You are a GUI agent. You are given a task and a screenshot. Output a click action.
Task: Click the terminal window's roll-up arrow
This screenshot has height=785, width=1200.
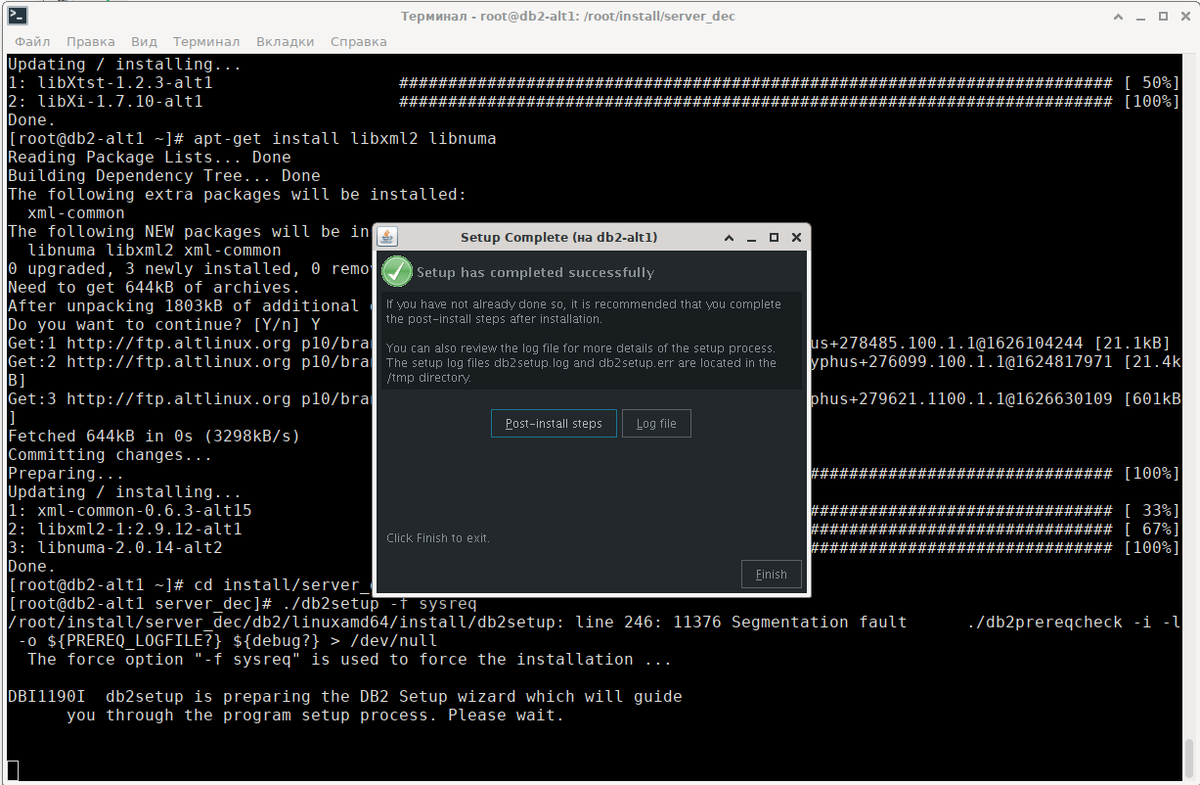point(1119,16)
